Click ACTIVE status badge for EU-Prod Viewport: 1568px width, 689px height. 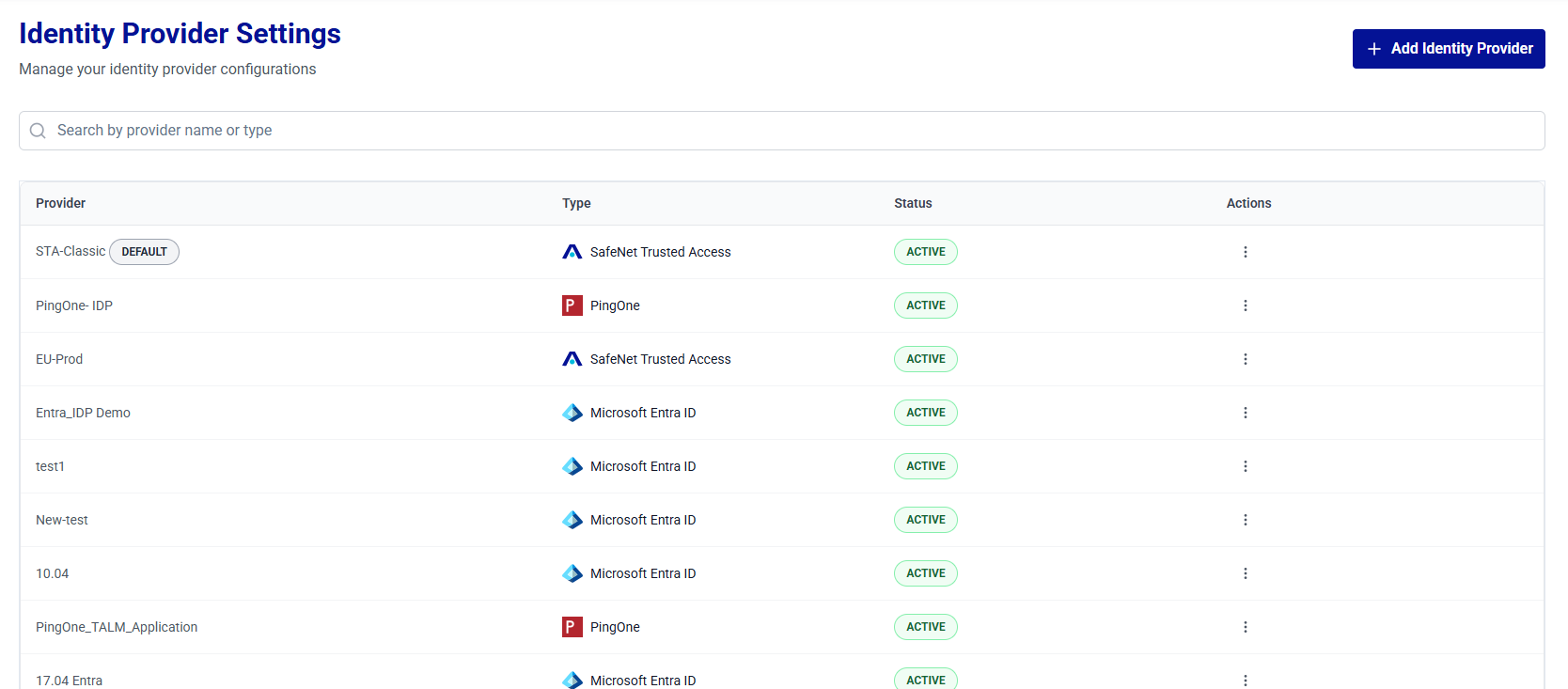[926, 359]
